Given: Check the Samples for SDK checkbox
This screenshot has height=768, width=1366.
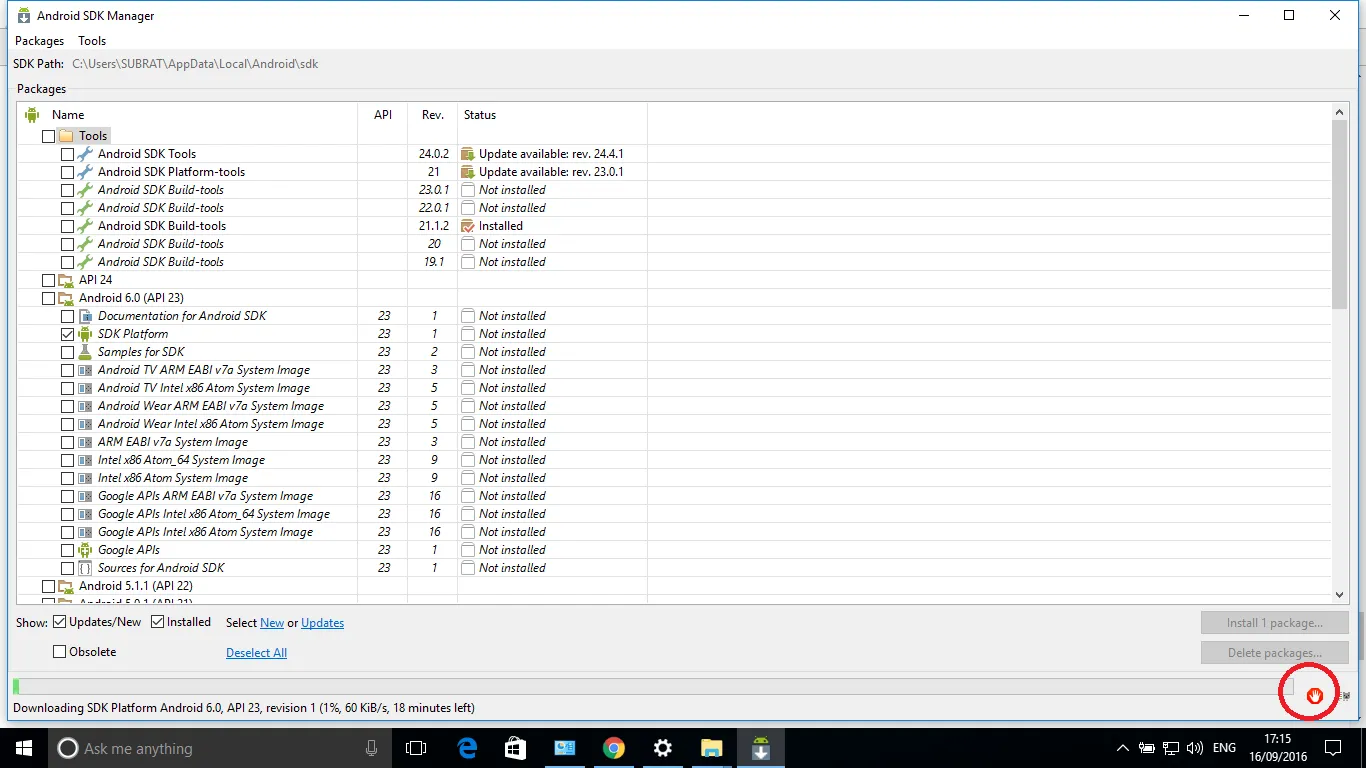Looking at the screenshot, I should 67,352.
